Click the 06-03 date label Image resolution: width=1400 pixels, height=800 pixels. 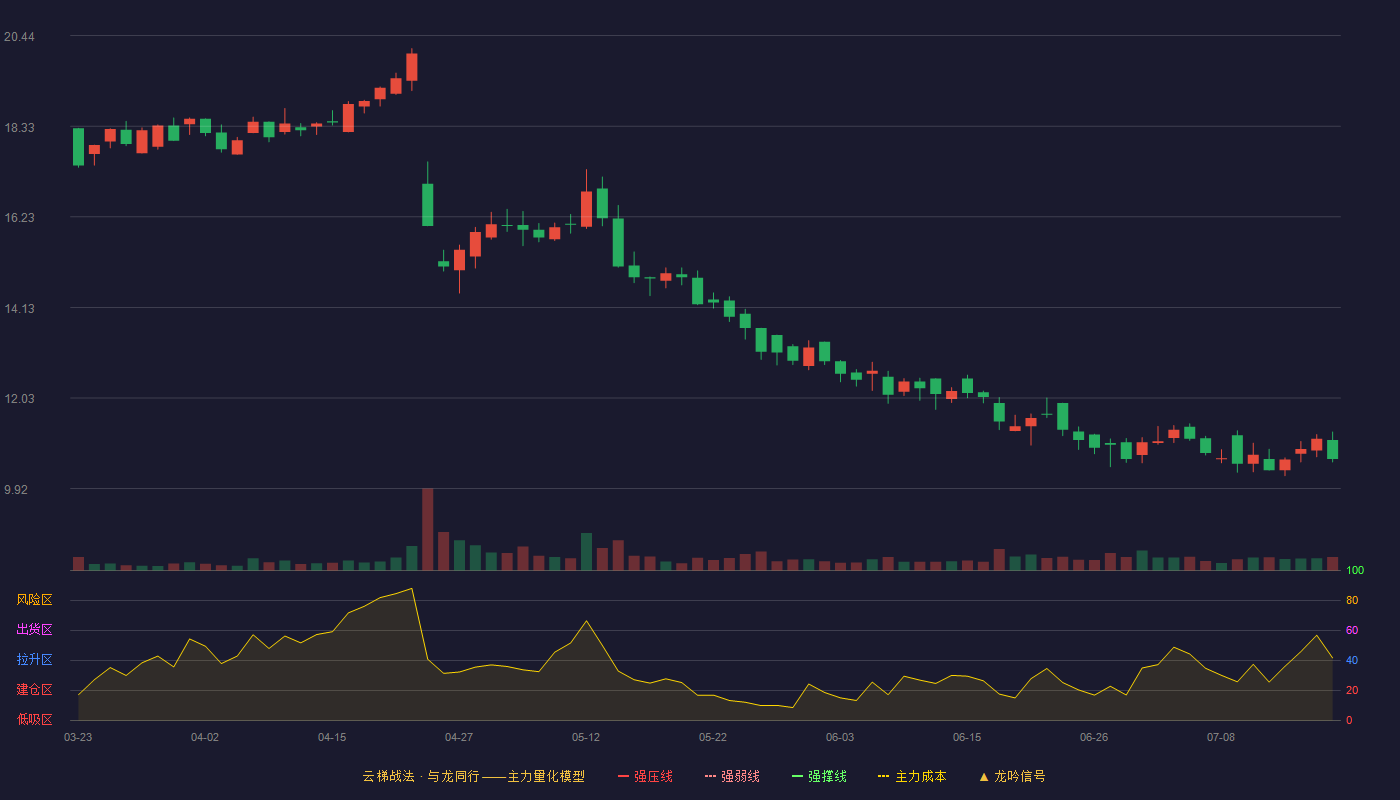click(x=840, y=737)
